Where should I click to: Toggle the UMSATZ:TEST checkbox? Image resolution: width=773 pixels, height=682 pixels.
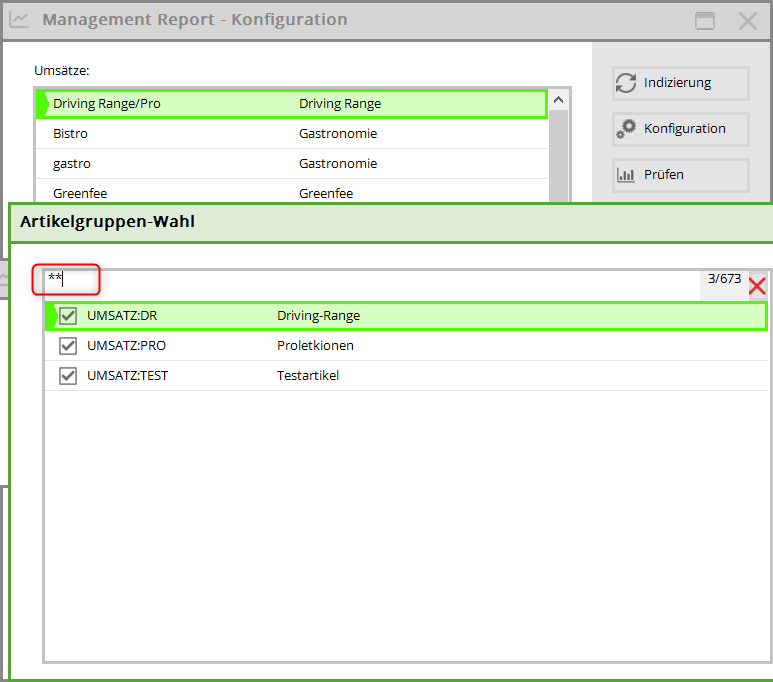68,376
